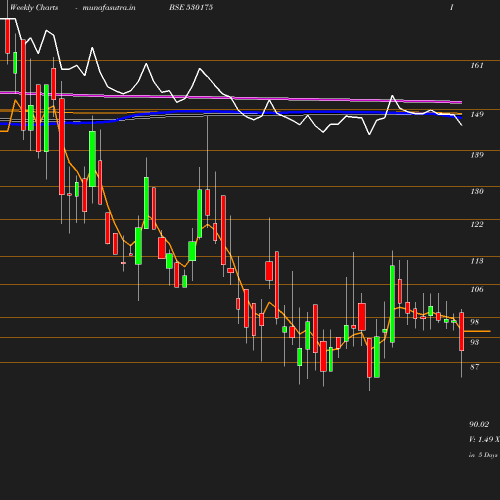Viewport: 500px width, 500px height.
Task: Click the V: 1.49 X volume text
Action: (484, 439)
